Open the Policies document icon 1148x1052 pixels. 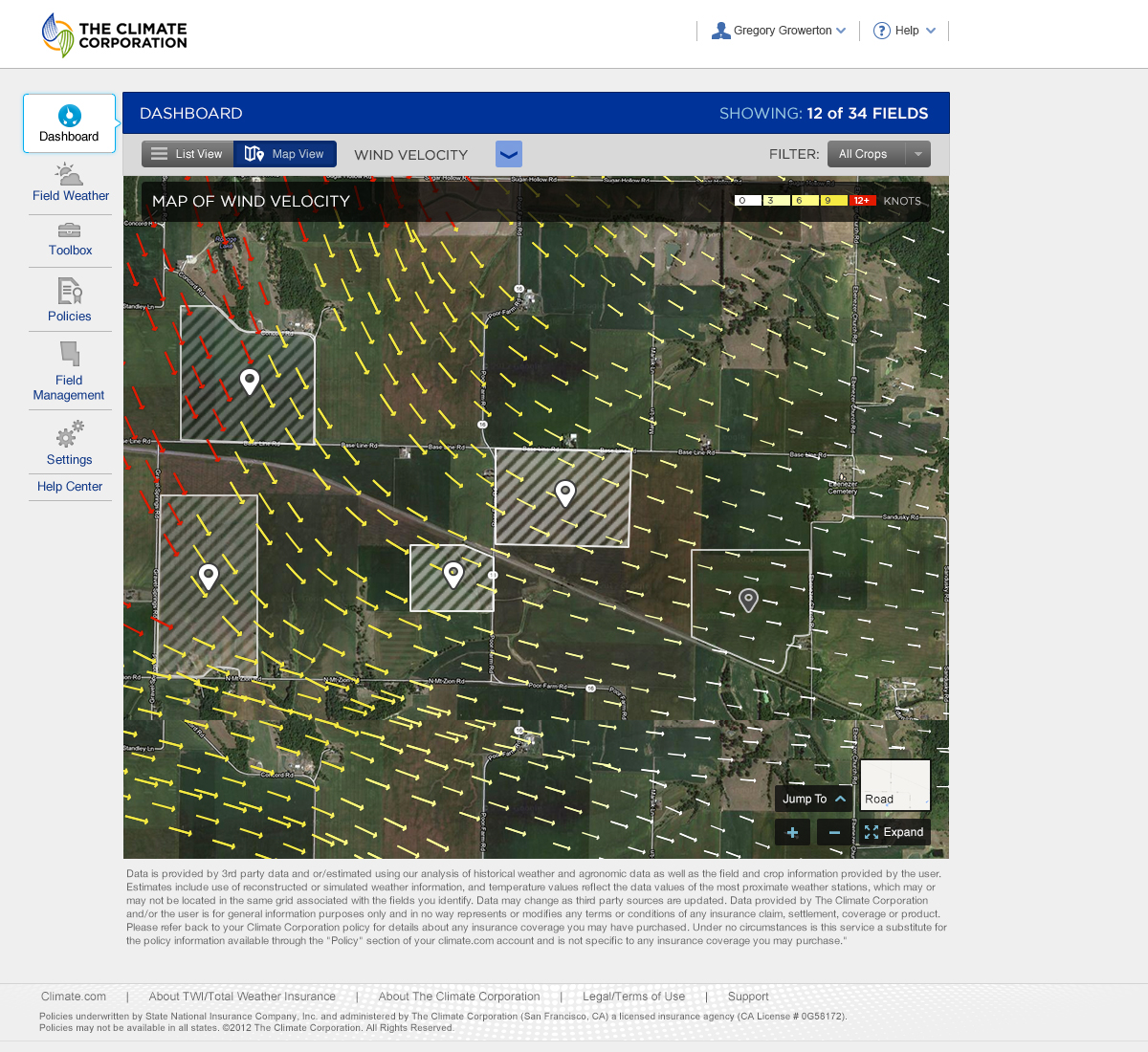[70, 291]
